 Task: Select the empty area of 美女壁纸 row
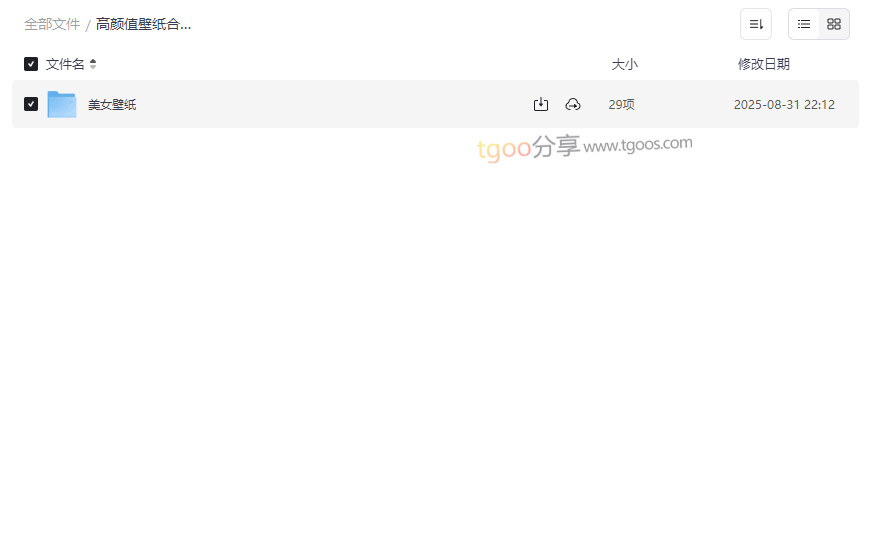coord(334,104)
